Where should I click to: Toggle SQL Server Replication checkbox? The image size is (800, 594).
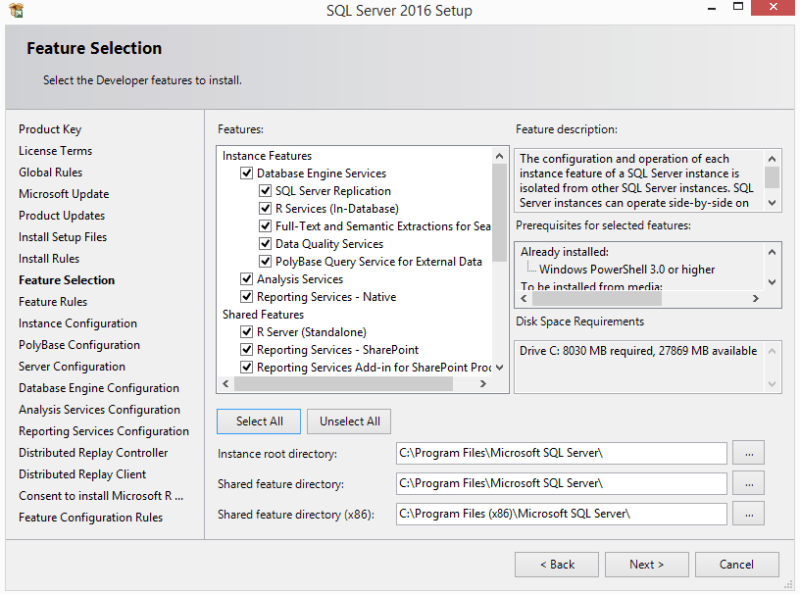click(265, 191)
